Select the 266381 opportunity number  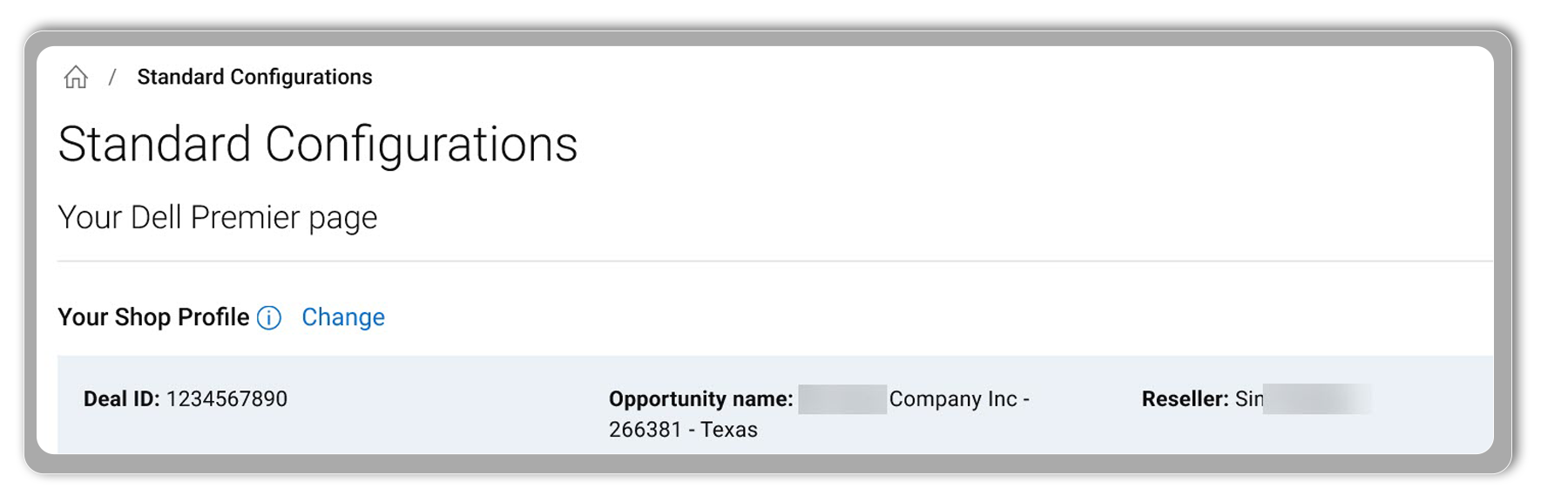click(x=645, y=430)
